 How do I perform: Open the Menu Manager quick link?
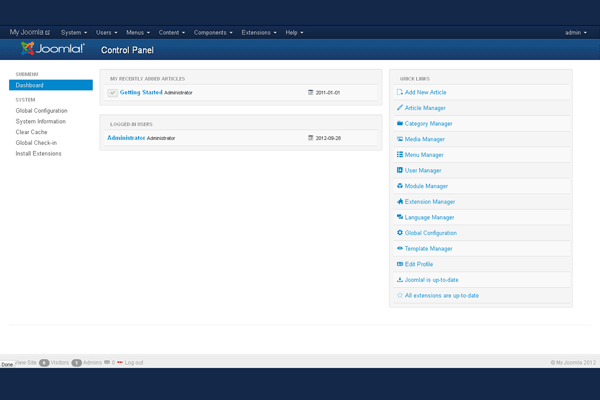[x=424, y=155]
